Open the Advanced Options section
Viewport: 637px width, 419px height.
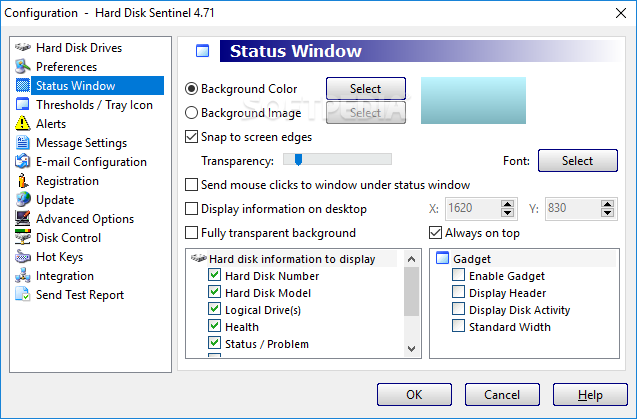coord(85,219)
